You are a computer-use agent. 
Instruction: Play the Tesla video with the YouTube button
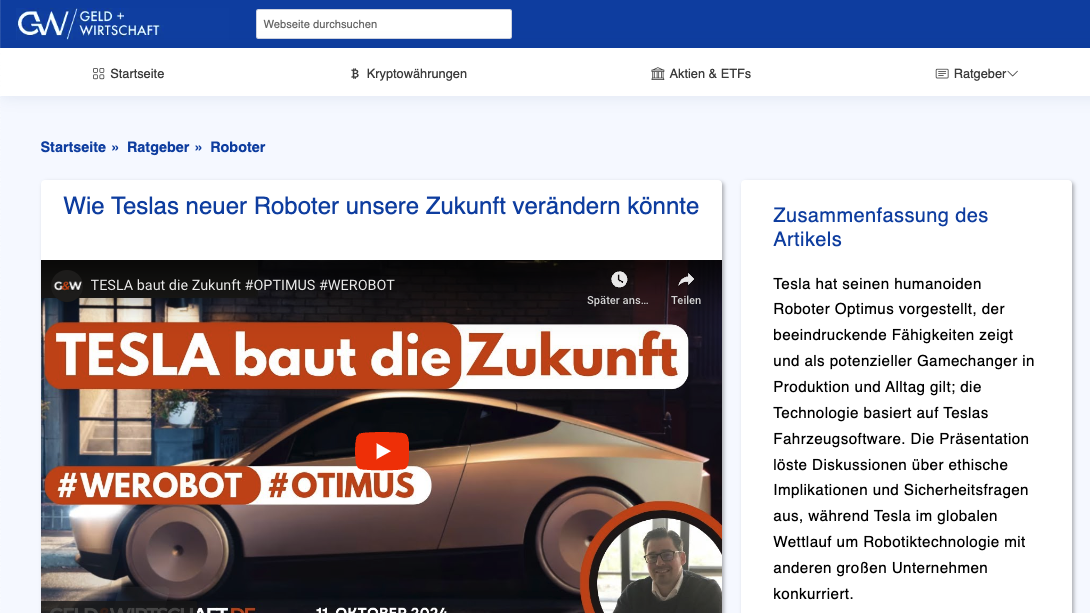tap(382, 451)
